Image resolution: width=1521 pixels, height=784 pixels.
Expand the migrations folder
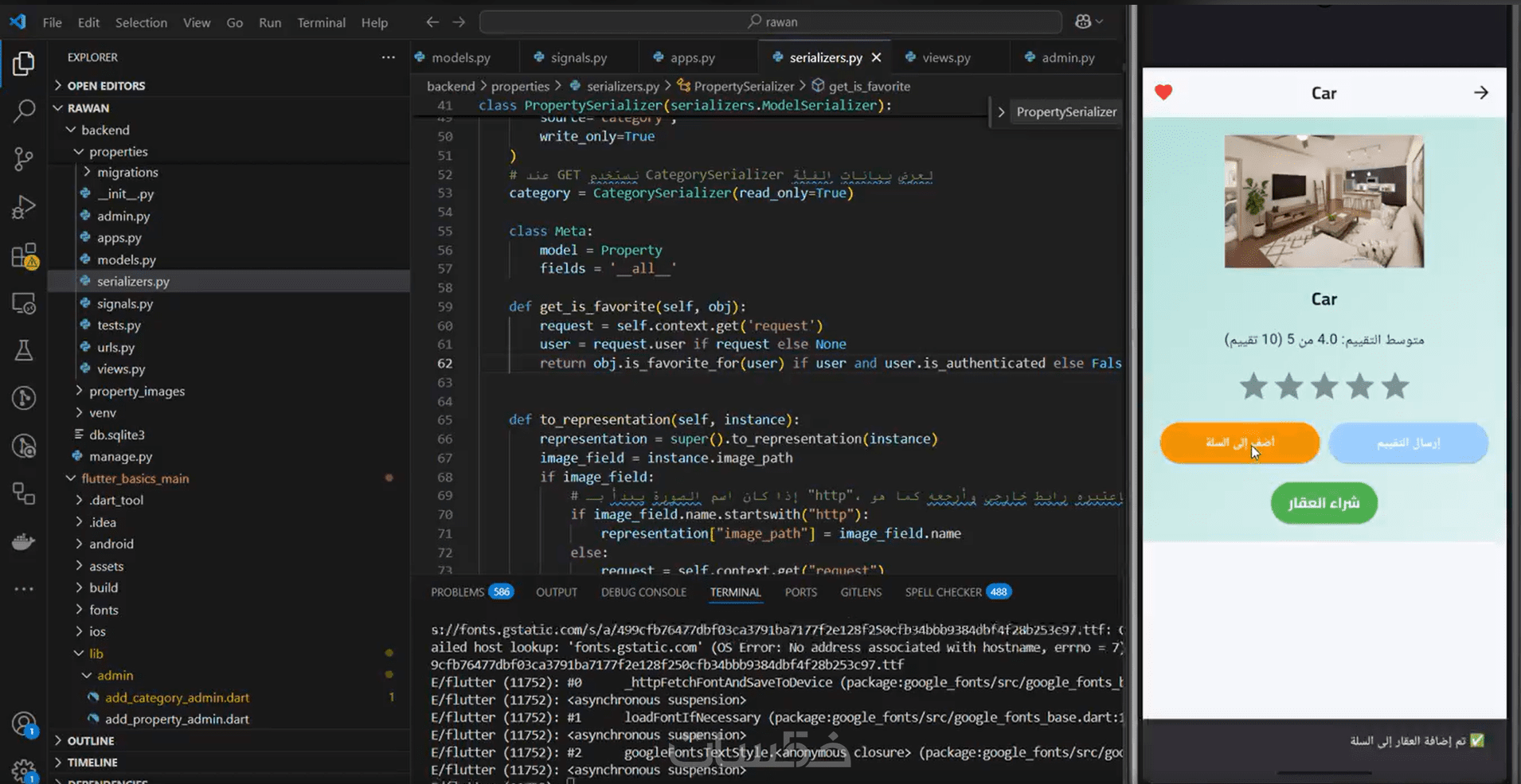pos(127,172)
